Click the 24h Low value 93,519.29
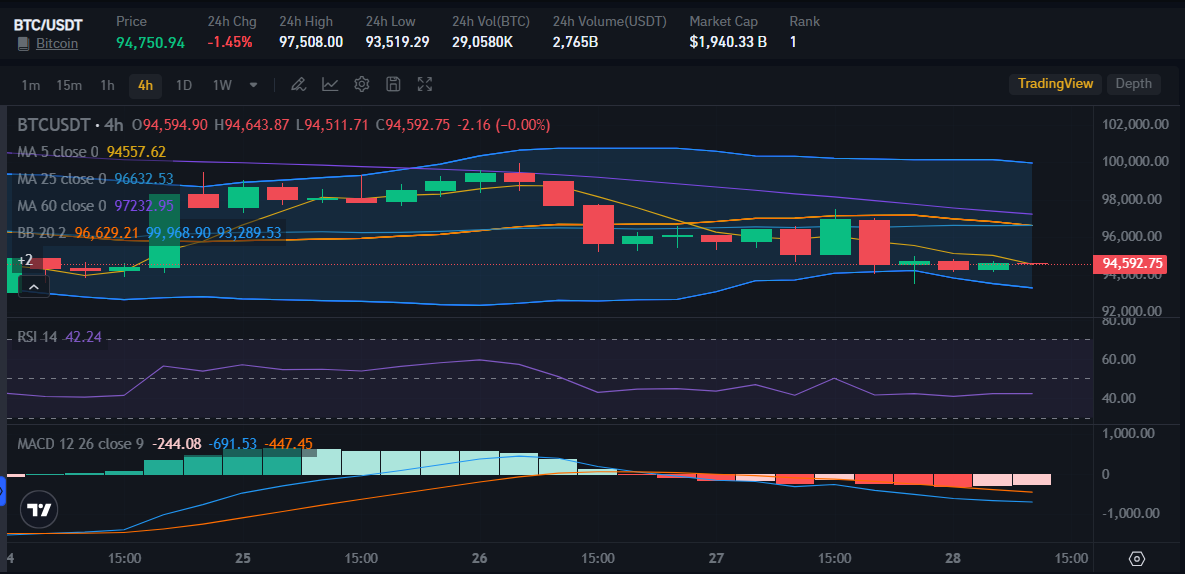1185x574 pixels. coord(398,42)
